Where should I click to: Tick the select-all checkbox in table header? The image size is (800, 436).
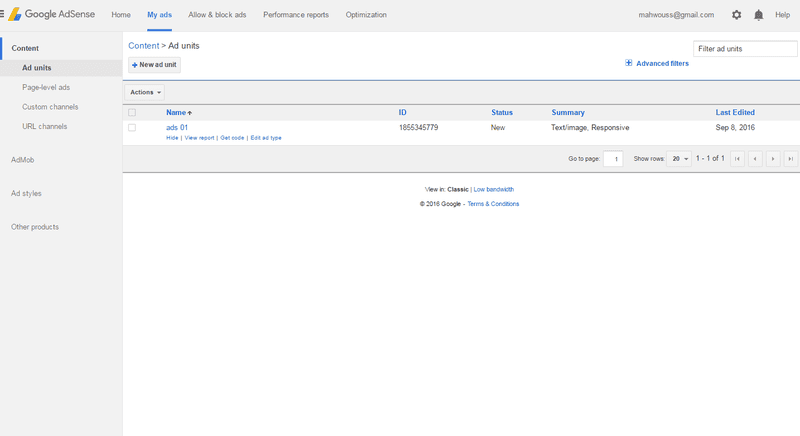coord(132,113)
